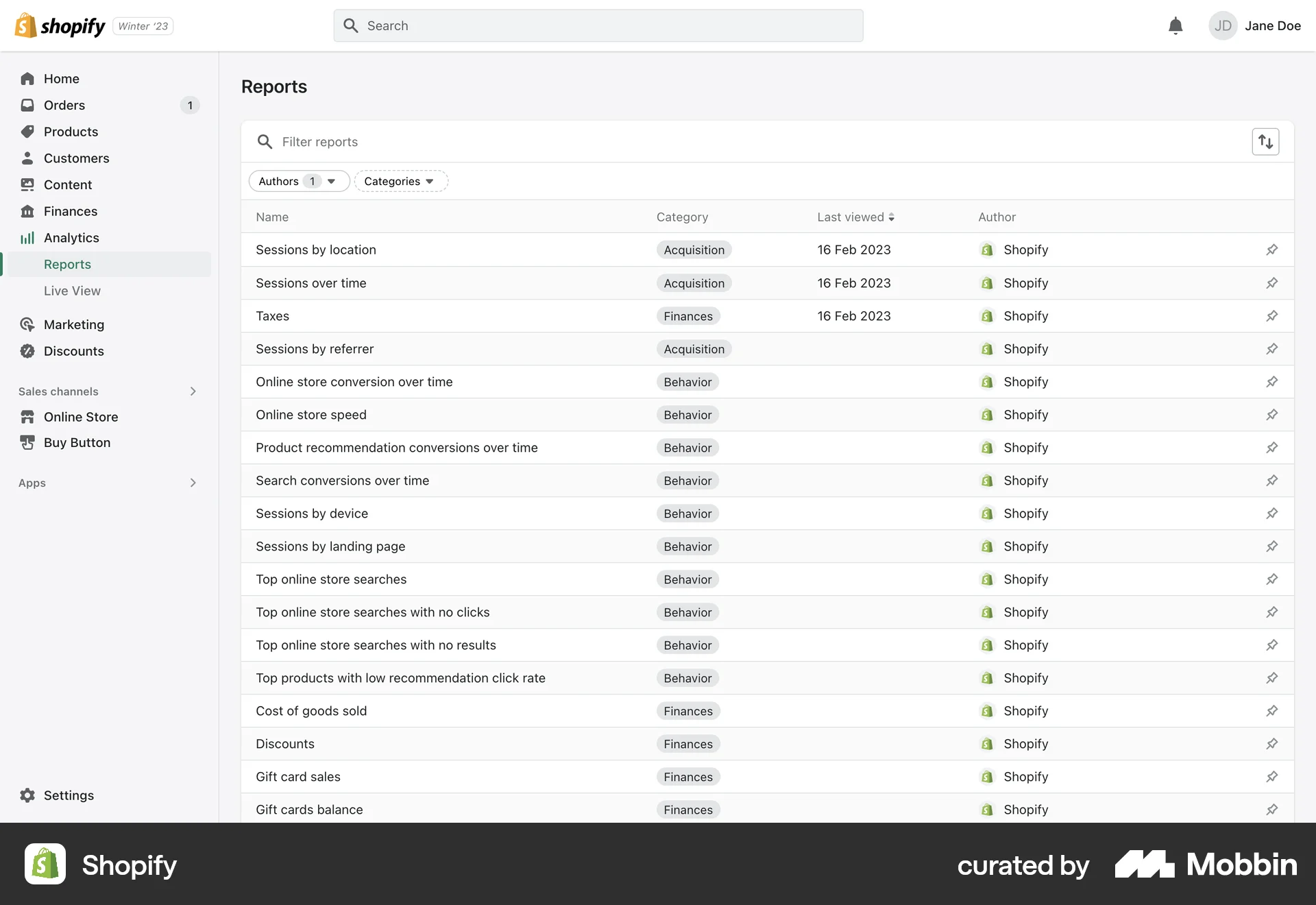Pin the Gift card sales report

1272,777
